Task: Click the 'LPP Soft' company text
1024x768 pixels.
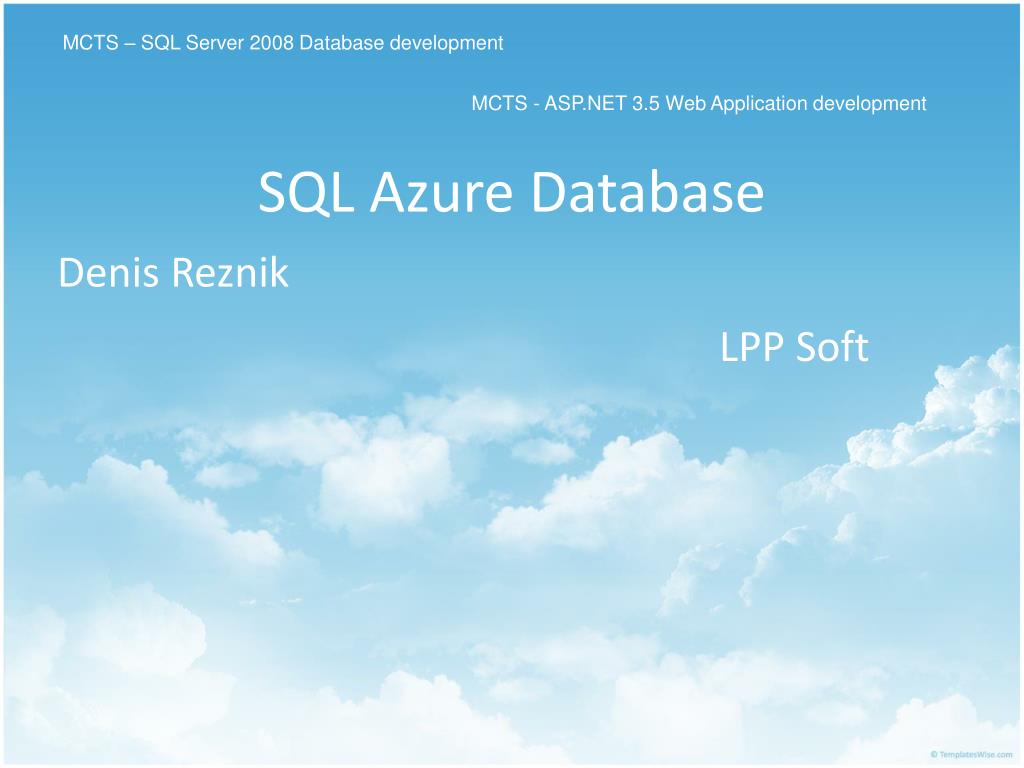Action: [794, 346]
